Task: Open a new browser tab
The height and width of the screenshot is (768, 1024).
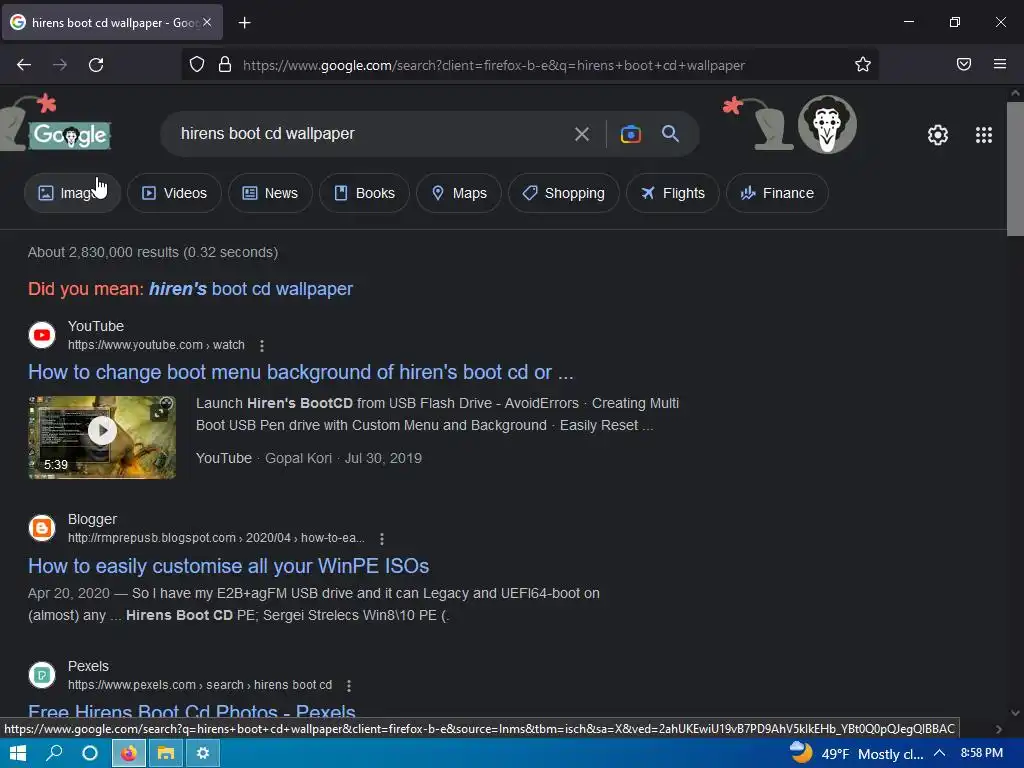Action: point(244,23)
